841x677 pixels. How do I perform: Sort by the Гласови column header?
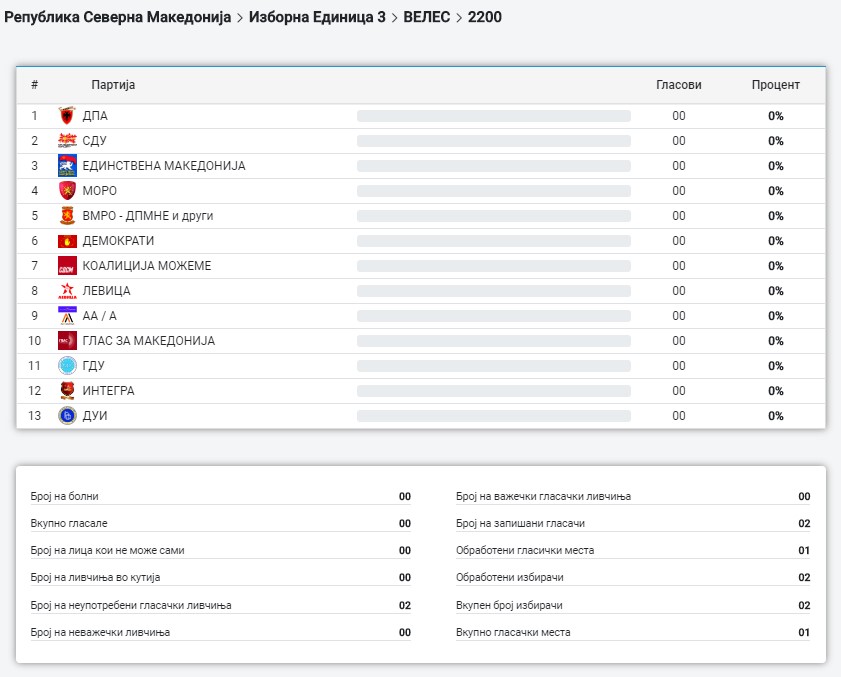pos(678,85)
